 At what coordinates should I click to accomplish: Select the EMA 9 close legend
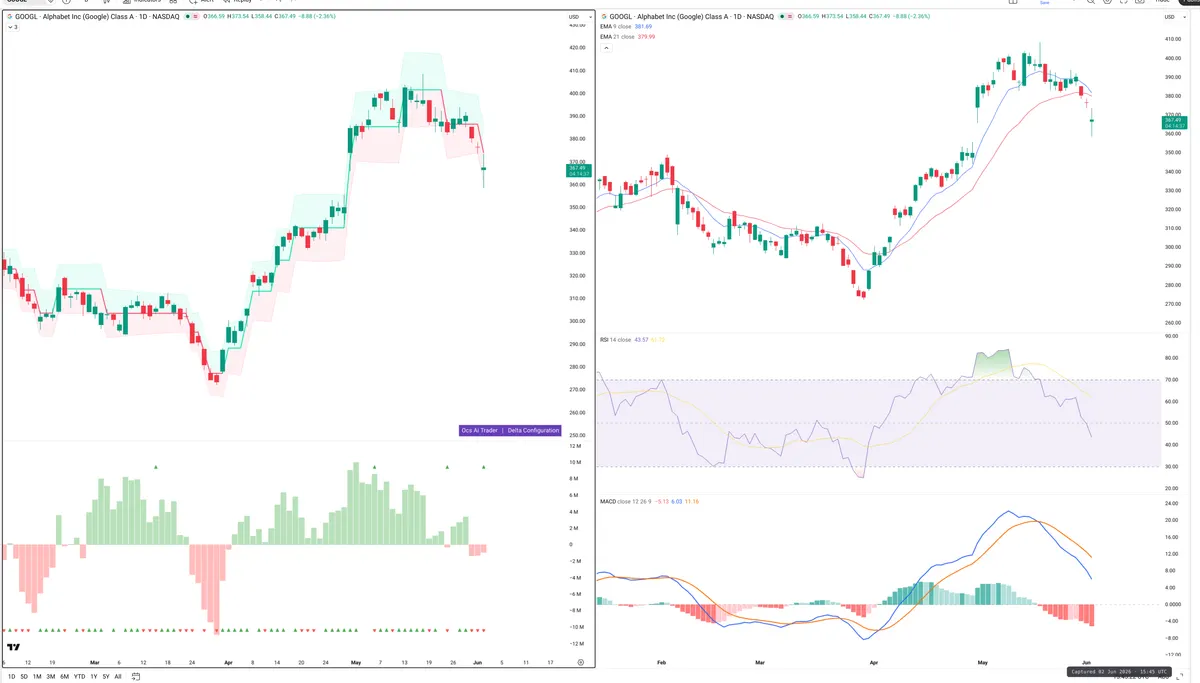point(617,27)
